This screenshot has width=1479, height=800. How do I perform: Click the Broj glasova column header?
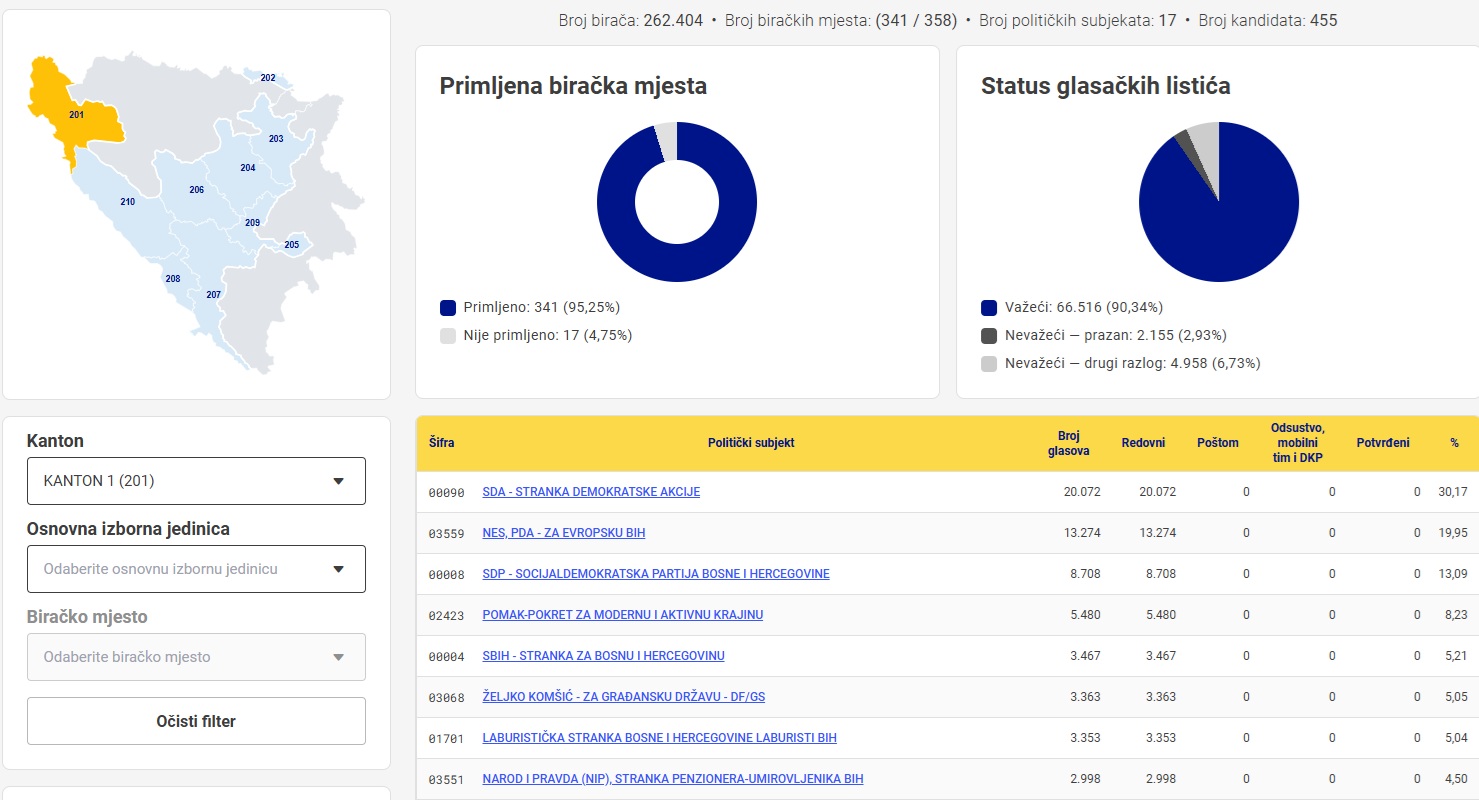(1068, 444)
